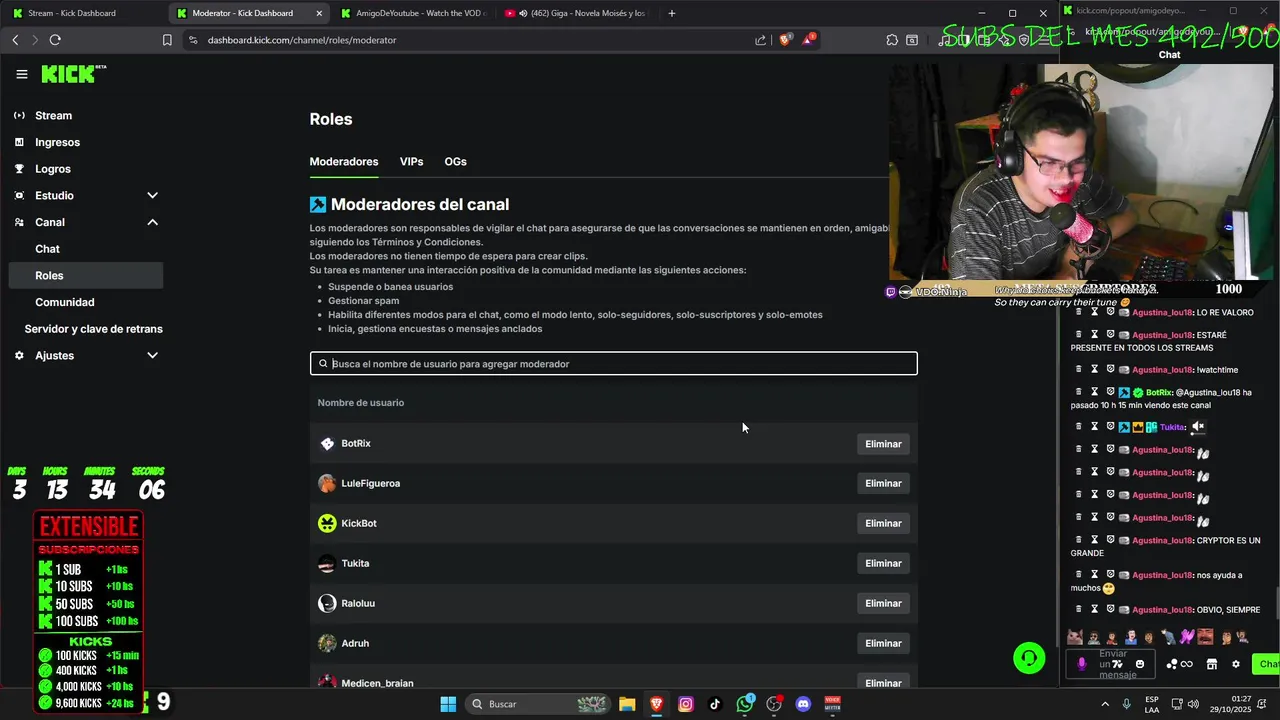This screenshot has height=720, width=1280.
Task: Open WhatsApp from the taskbar
Action: click(x=745, y=704)
